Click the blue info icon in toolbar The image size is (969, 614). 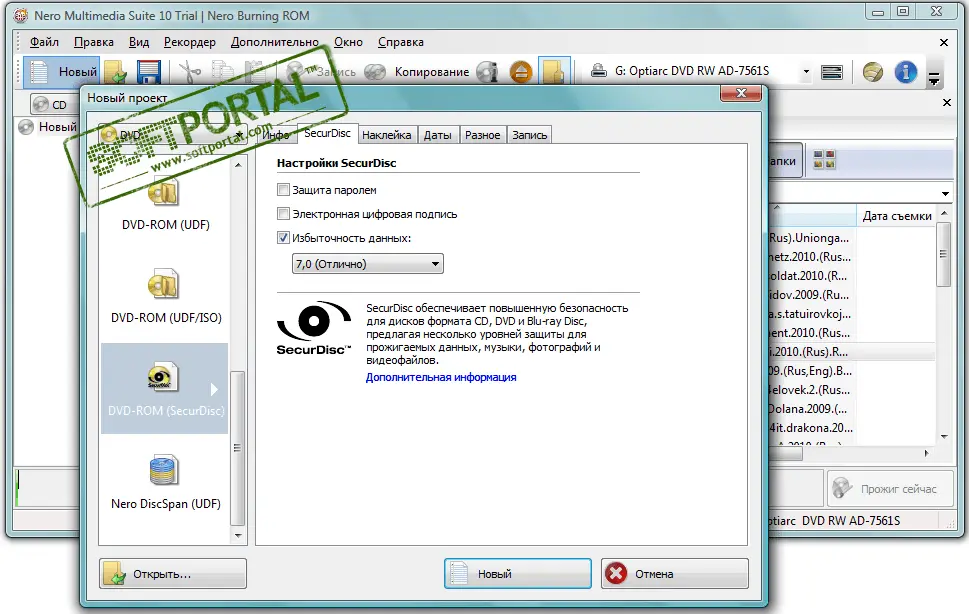click(x=906, y=72)
